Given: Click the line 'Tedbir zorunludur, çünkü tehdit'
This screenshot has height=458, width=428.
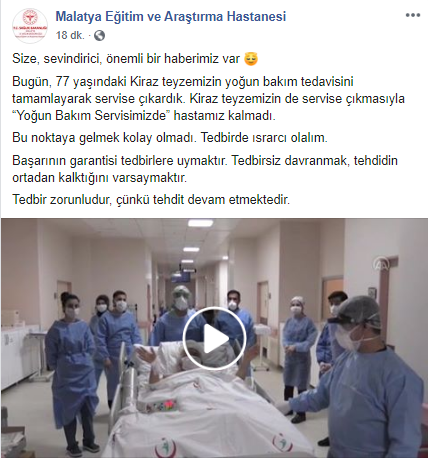Looking at the screenshot, I should pos(151,200).
